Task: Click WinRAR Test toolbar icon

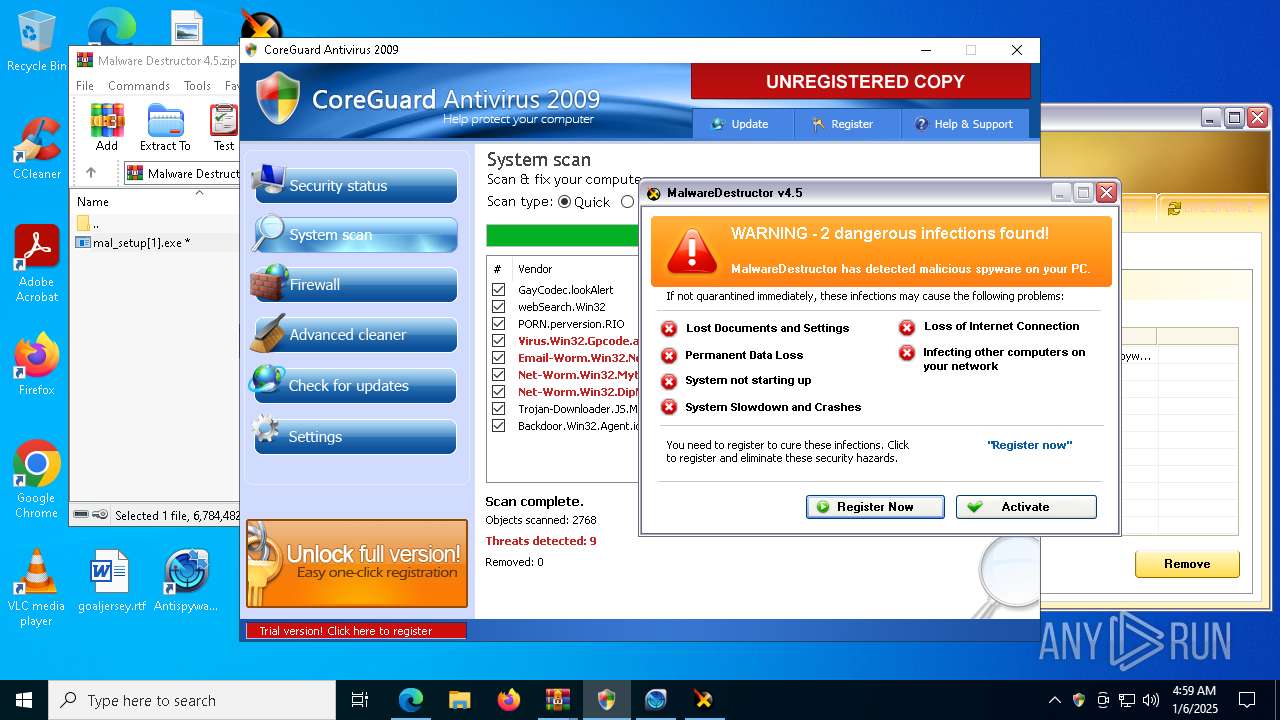Action: click(224, 127)
